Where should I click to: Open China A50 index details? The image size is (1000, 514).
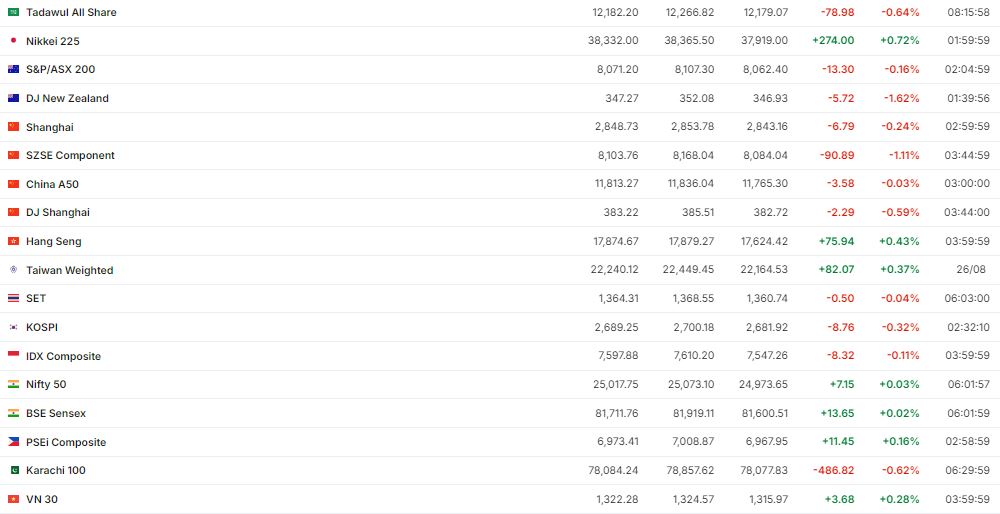(52, 184)
